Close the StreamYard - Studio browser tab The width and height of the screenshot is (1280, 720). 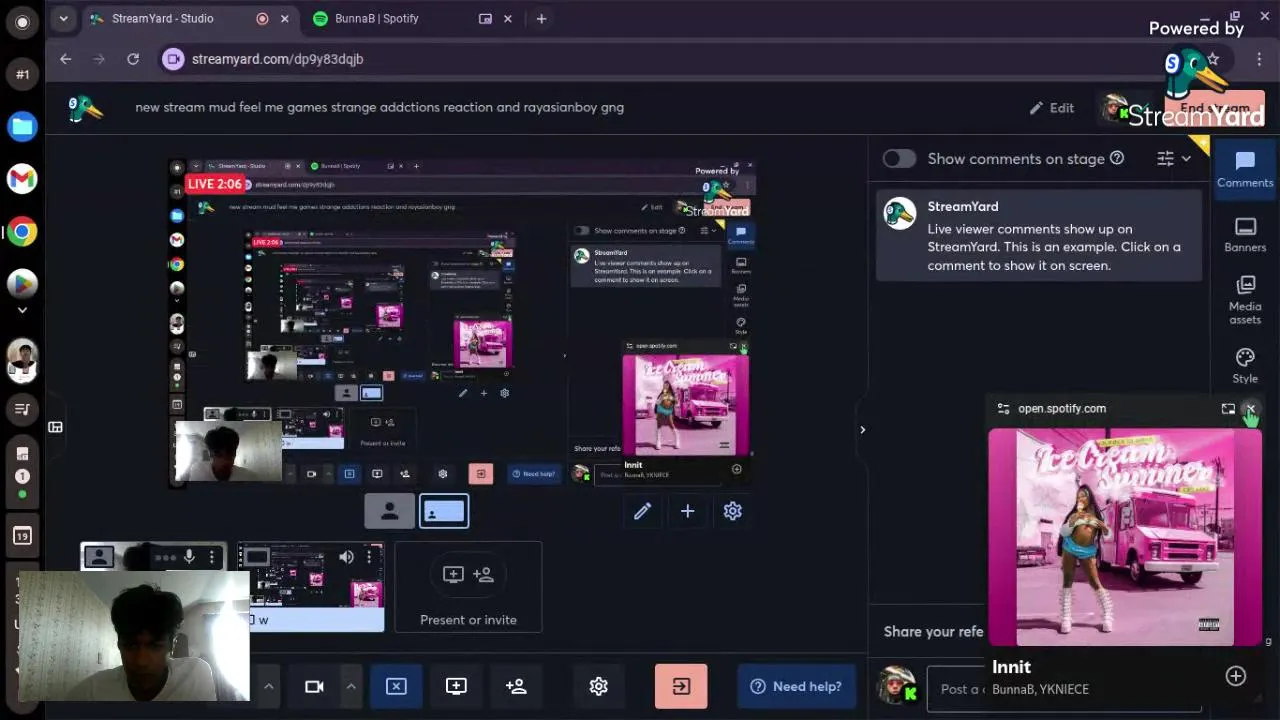284,19
